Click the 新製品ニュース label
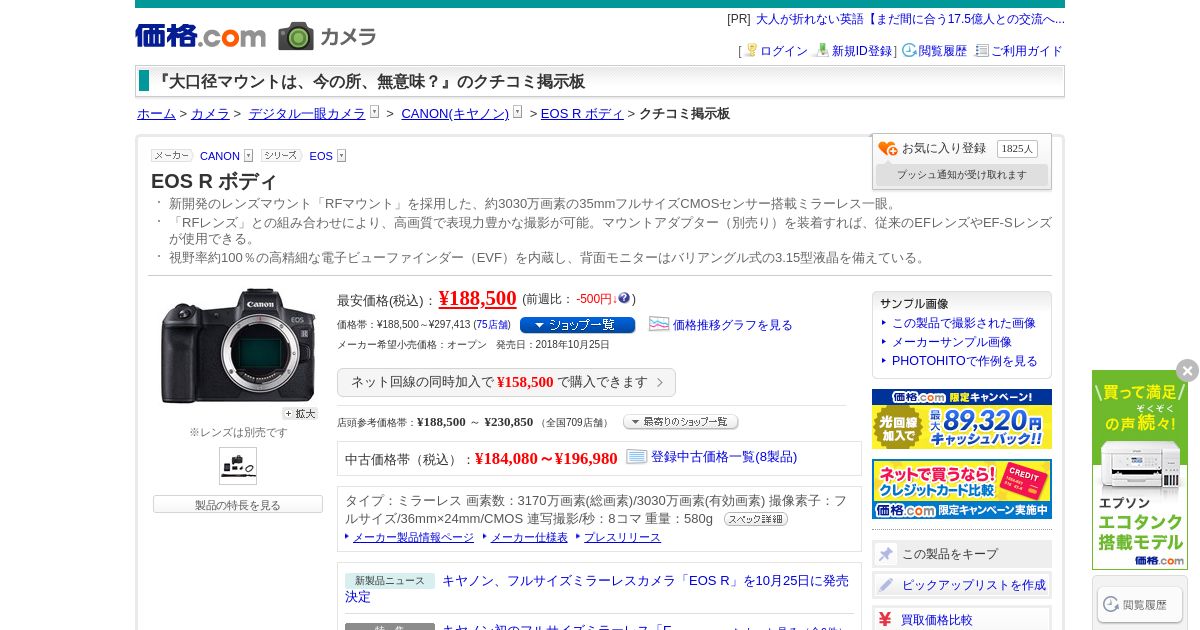1200x630 pixels. pyautogui.click(x=390, y=581)
